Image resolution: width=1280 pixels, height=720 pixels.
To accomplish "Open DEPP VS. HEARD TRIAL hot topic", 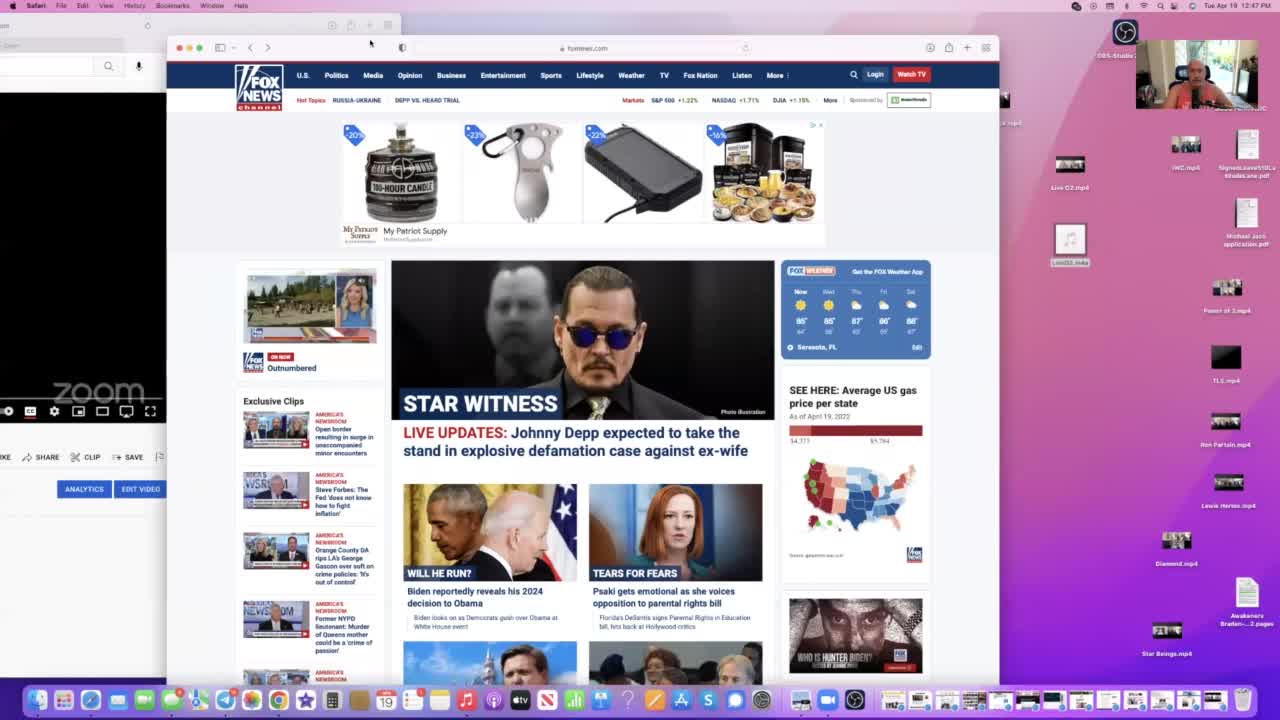I will tap(427, 100).
